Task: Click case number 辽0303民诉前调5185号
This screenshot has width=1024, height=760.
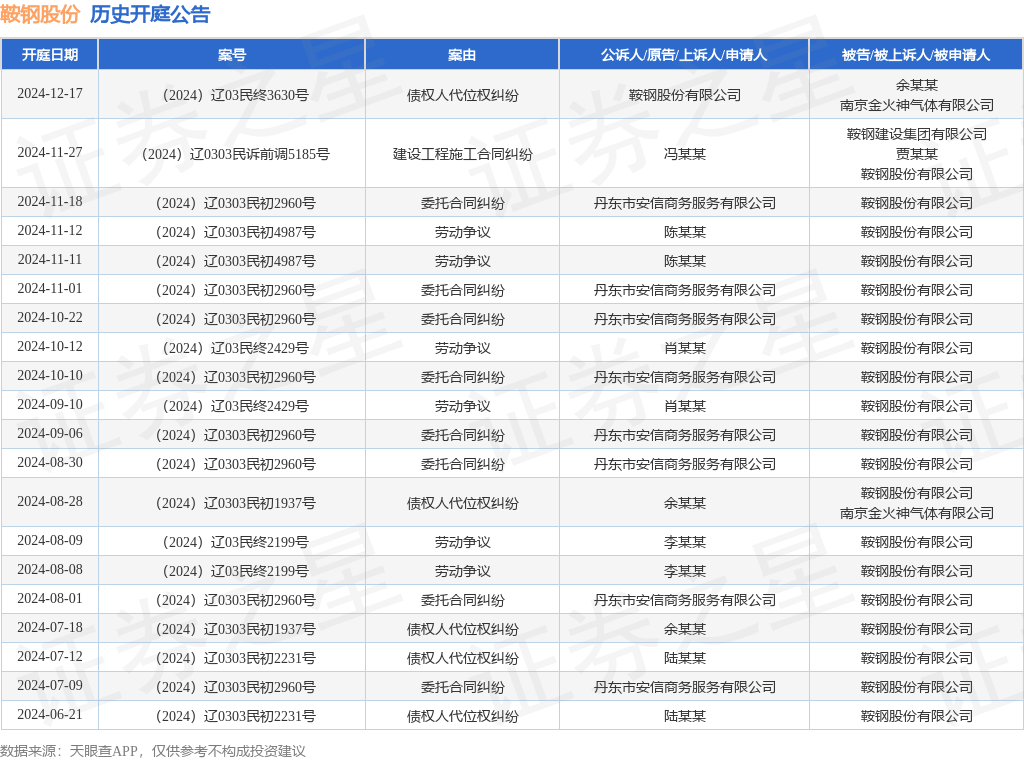Action: point(235,154)
